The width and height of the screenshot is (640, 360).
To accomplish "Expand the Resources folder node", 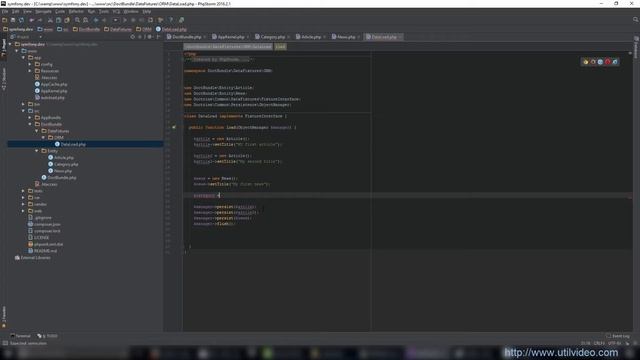I will [x=30, y=71].
